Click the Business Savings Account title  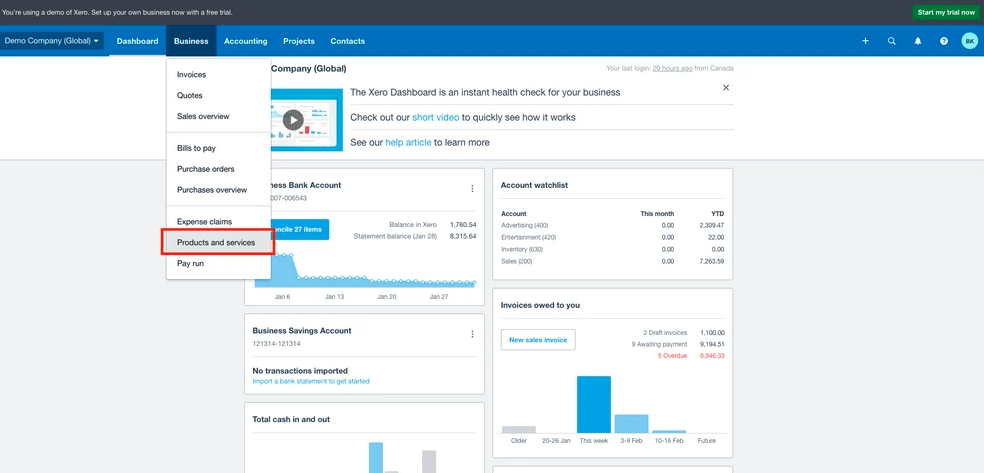click(x=302, y=331)
